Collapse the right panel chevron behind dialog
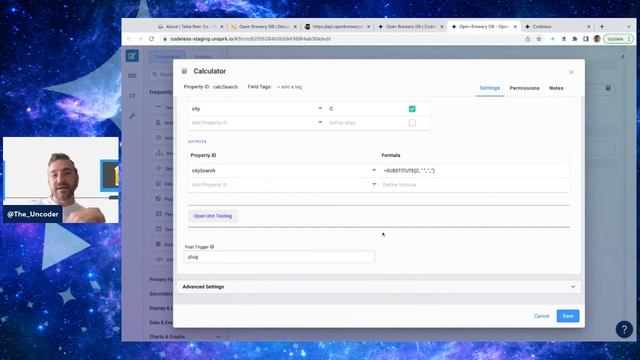Image resolution: width=640 pixels, height=360 pixels. [623, 57]
